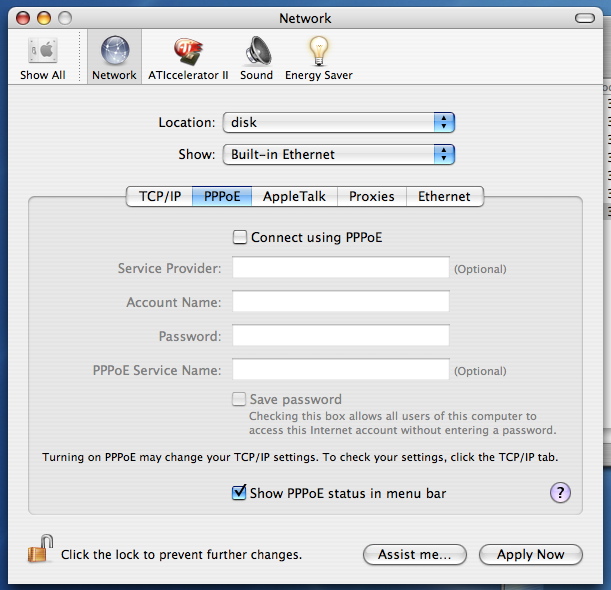Open the Location dropdown showing disk
Screen dimensions: 611x590
(339, 122)
